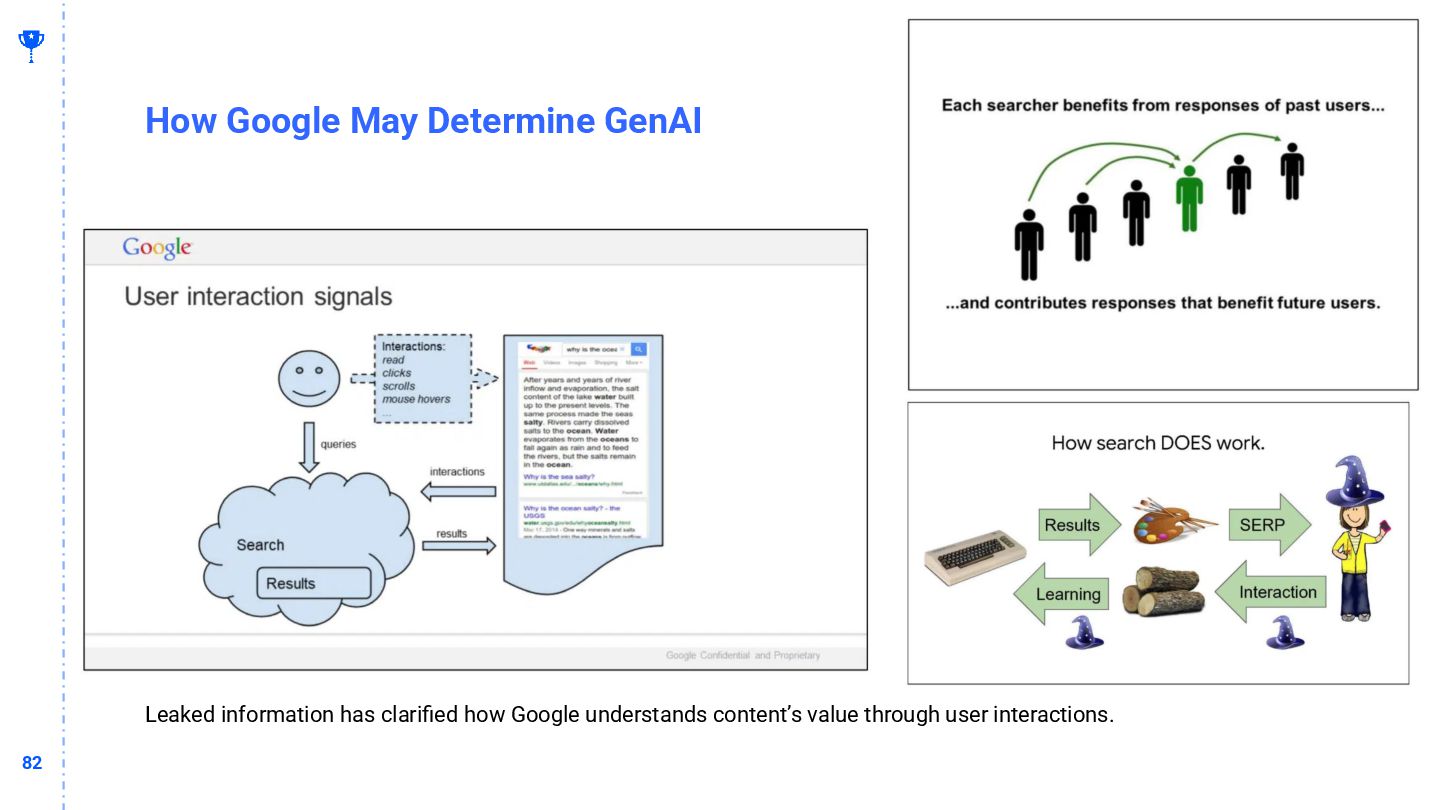Click the green Learning arrow
Screen dimensions: 1440x810
tap(1061, 593)
